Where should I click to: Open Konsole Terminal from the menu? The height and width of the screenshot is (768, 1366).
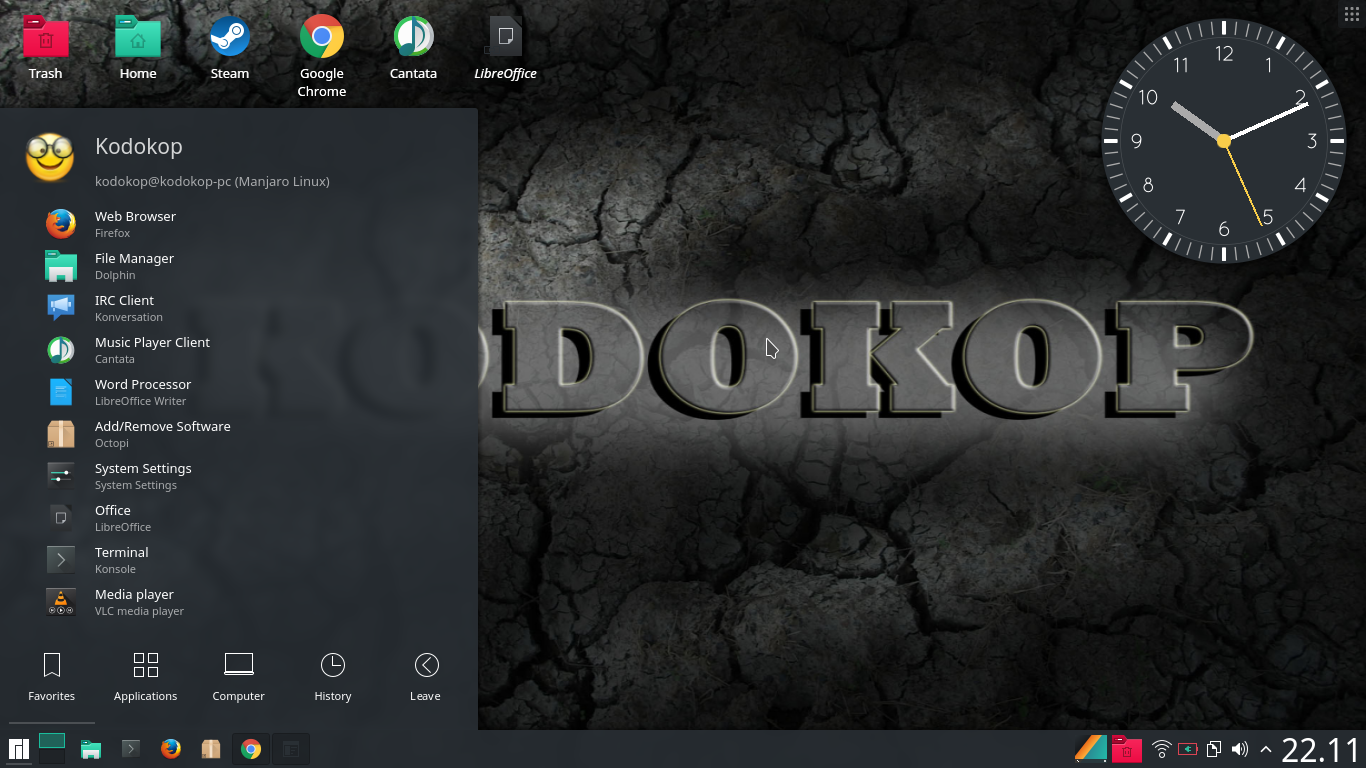tap(121, 560)
